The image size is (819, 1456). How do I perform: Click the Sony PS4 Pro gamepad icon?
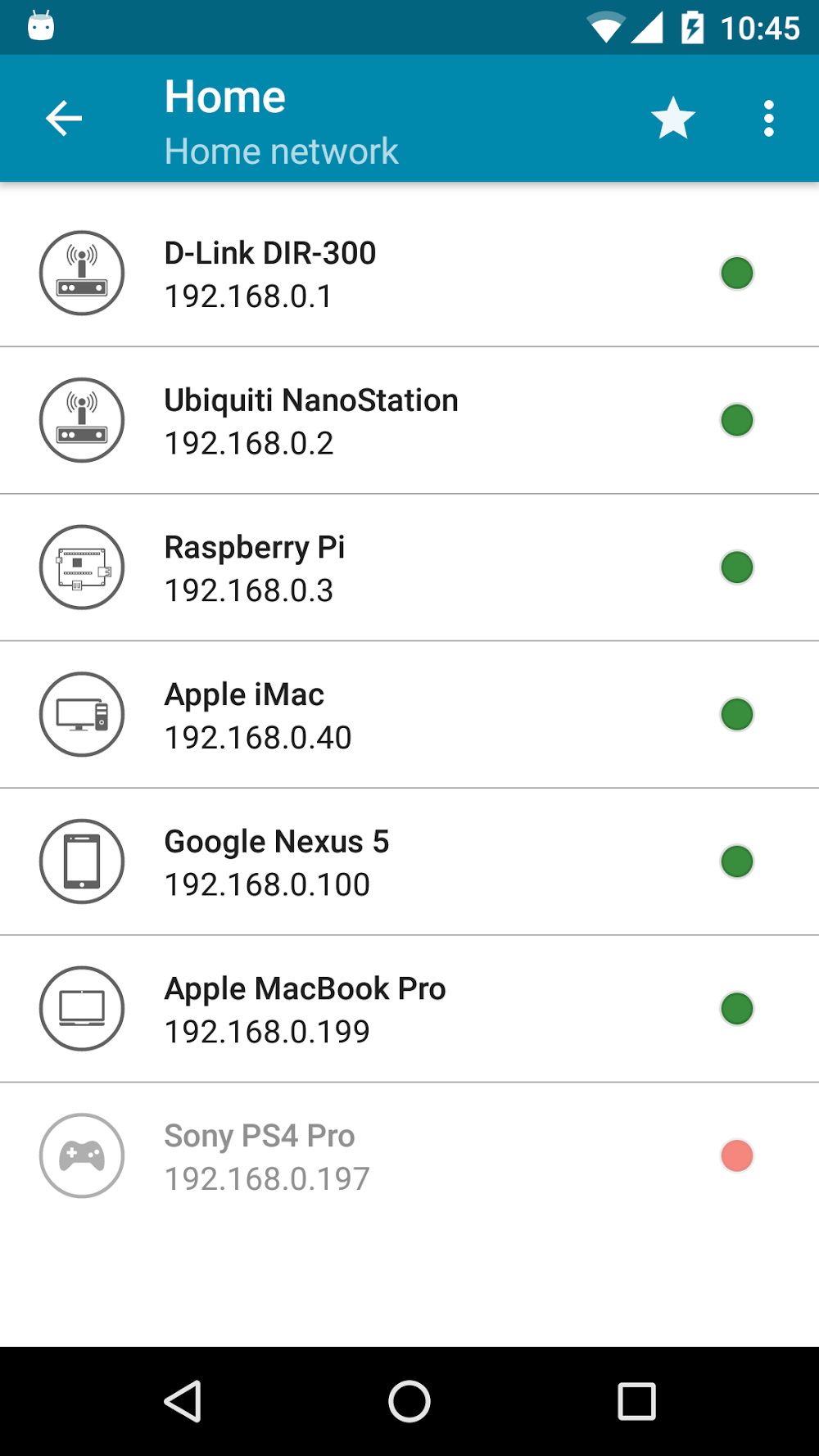point(82,1155)
